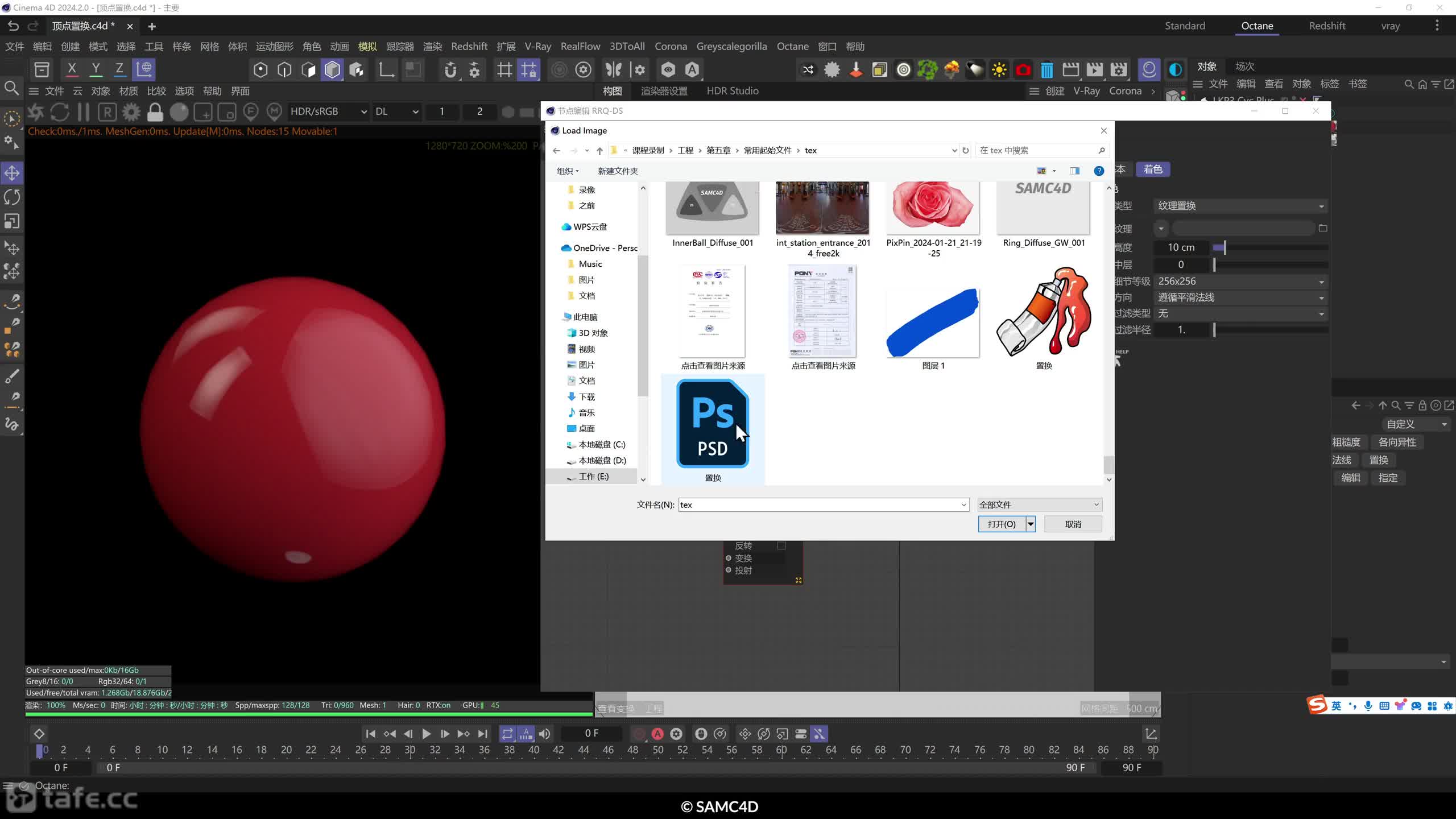Switch to the 渲染器设置 tab
The image size is (1456, 819).
pyautogui.click(x=664, y=91)
